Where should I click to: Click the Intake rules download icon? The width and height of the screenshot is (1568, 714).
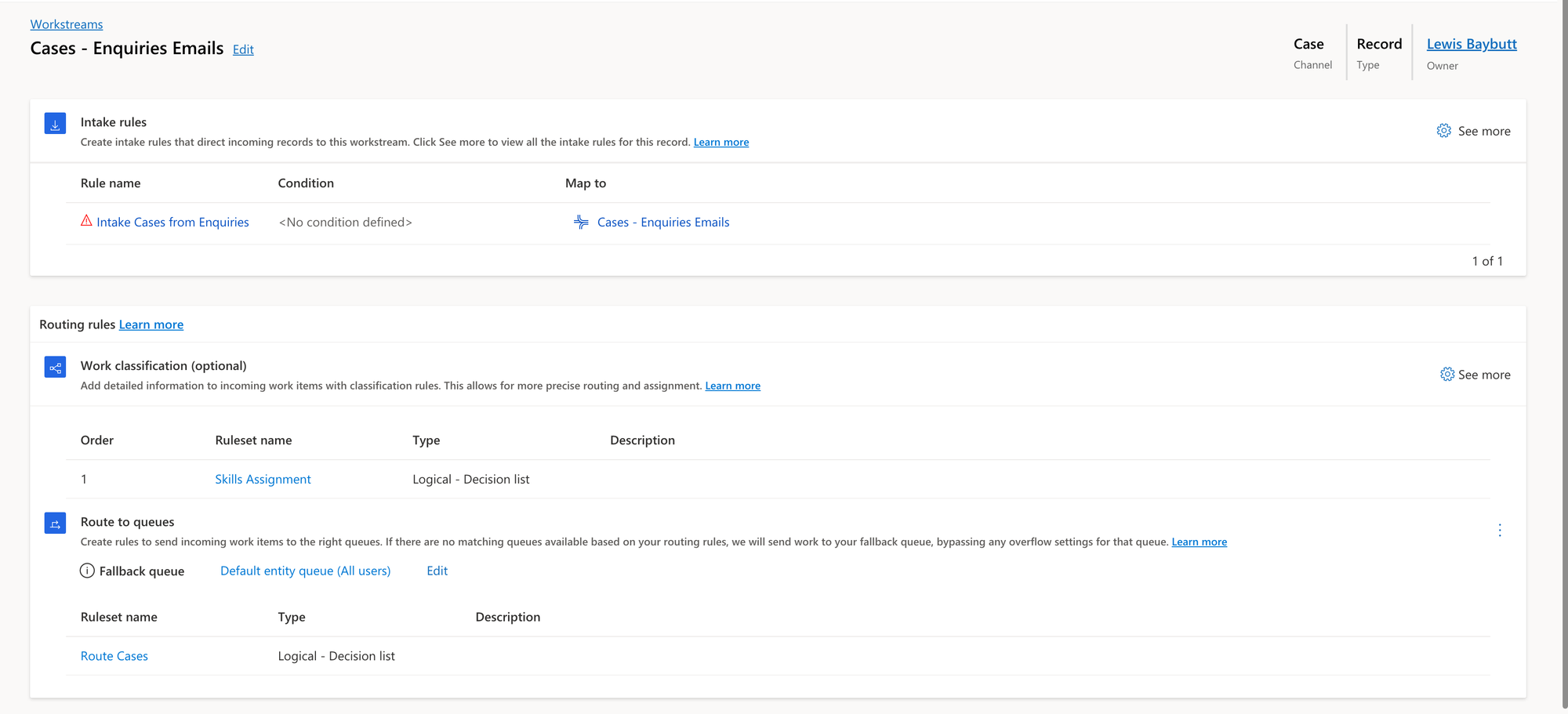pos(55,124)
